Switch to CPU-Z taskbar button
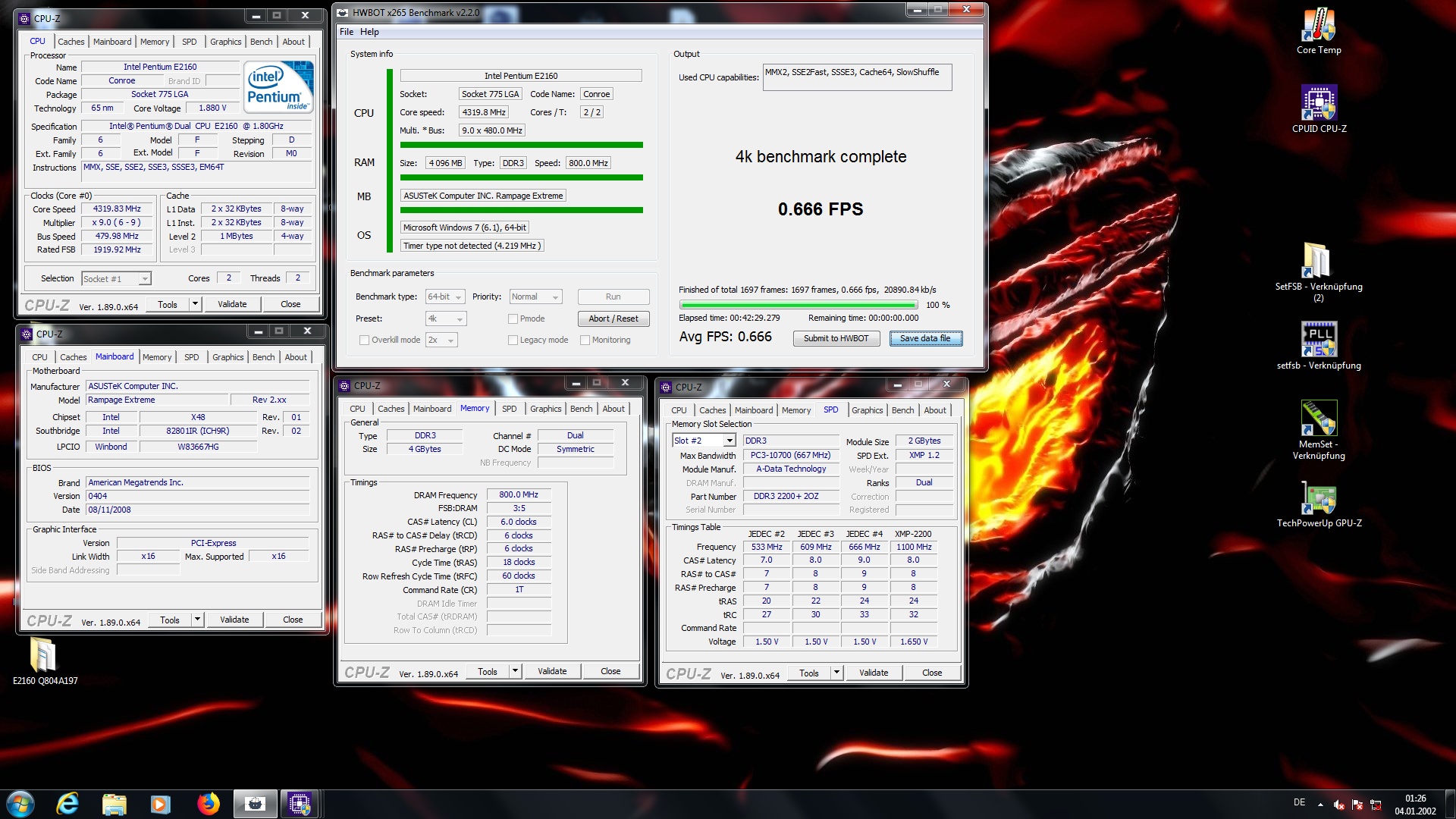The height and width of the screenshot is (819, 1456). click(x=300, y=803)
